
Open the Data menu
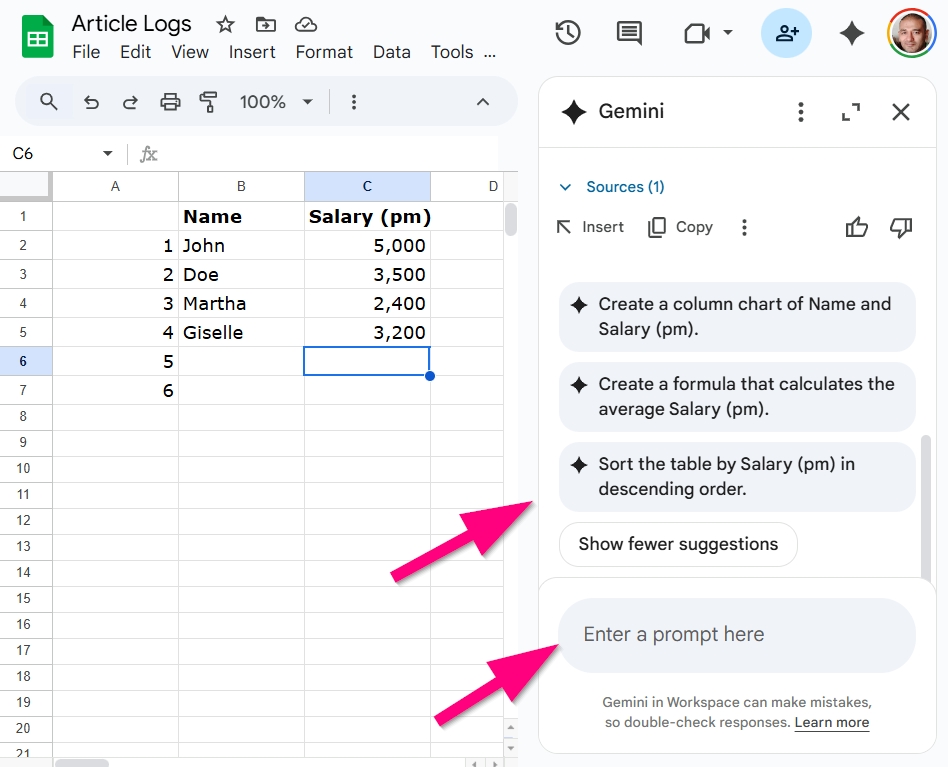pyautogui.click(x=392, y=52)
